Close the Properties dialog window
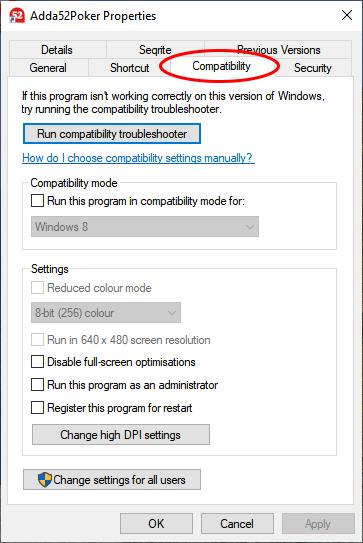Viewport: 363px width, 543px height. (x=347, y=15)
